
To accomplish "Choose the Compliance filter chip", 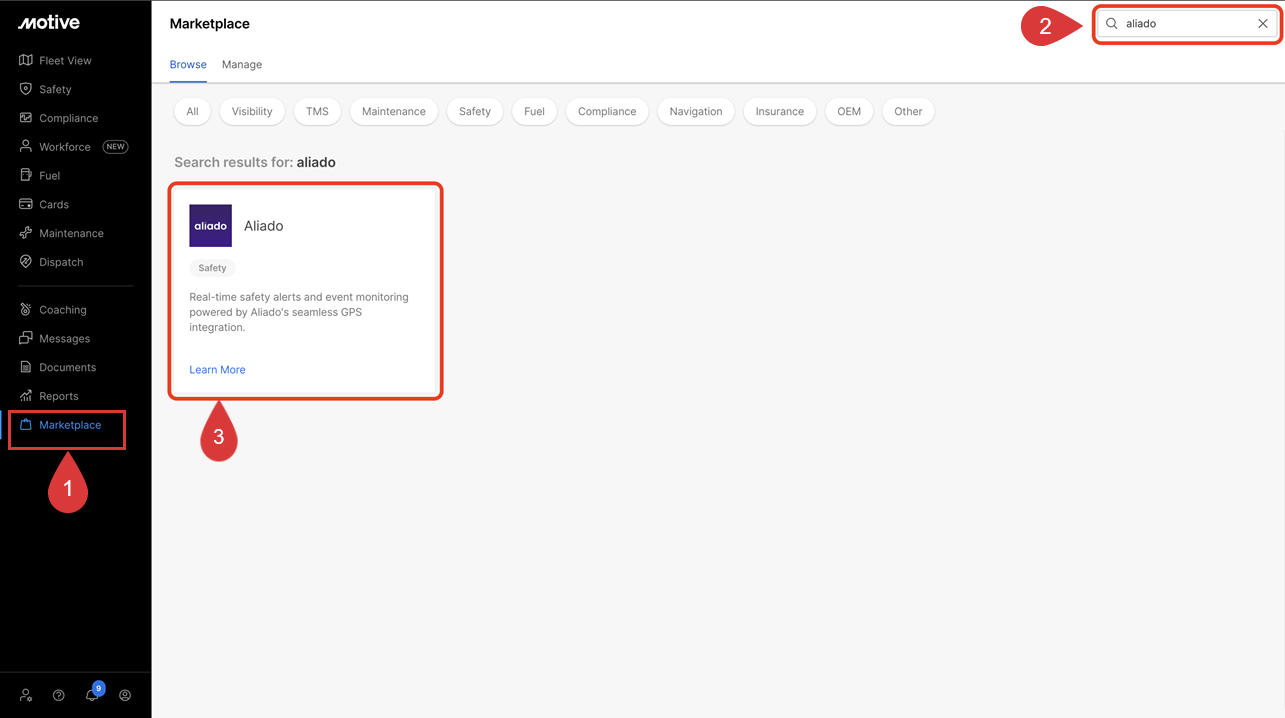I will (607, 111).
